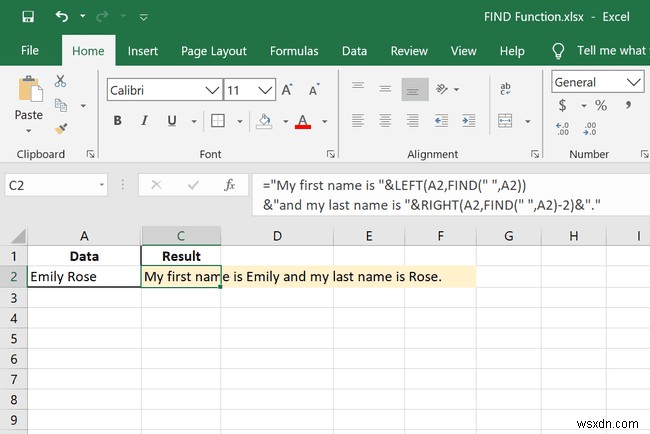Open the Calibri font name dropdown
The image size is (650, 434).
tap(211, 90)
